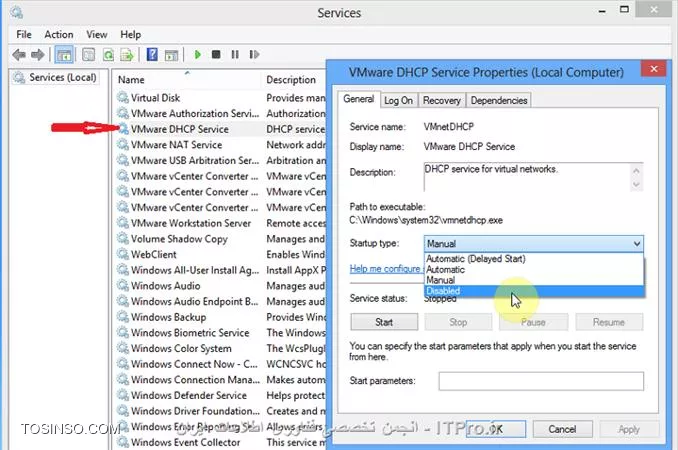Click the Startup type combo box arrow

click(x=636, y=244)
